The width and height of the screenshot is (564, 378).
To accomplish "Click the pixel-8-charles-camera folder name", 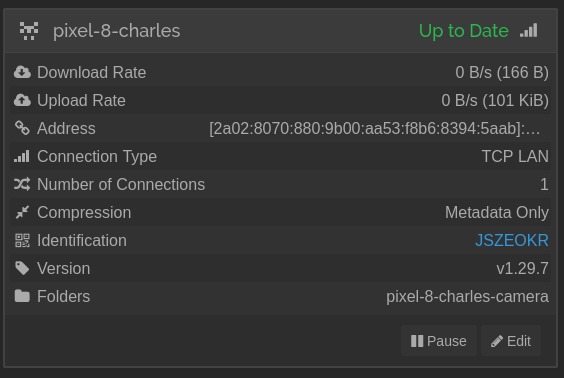I will pyautogui.click(x=467, y=297).
